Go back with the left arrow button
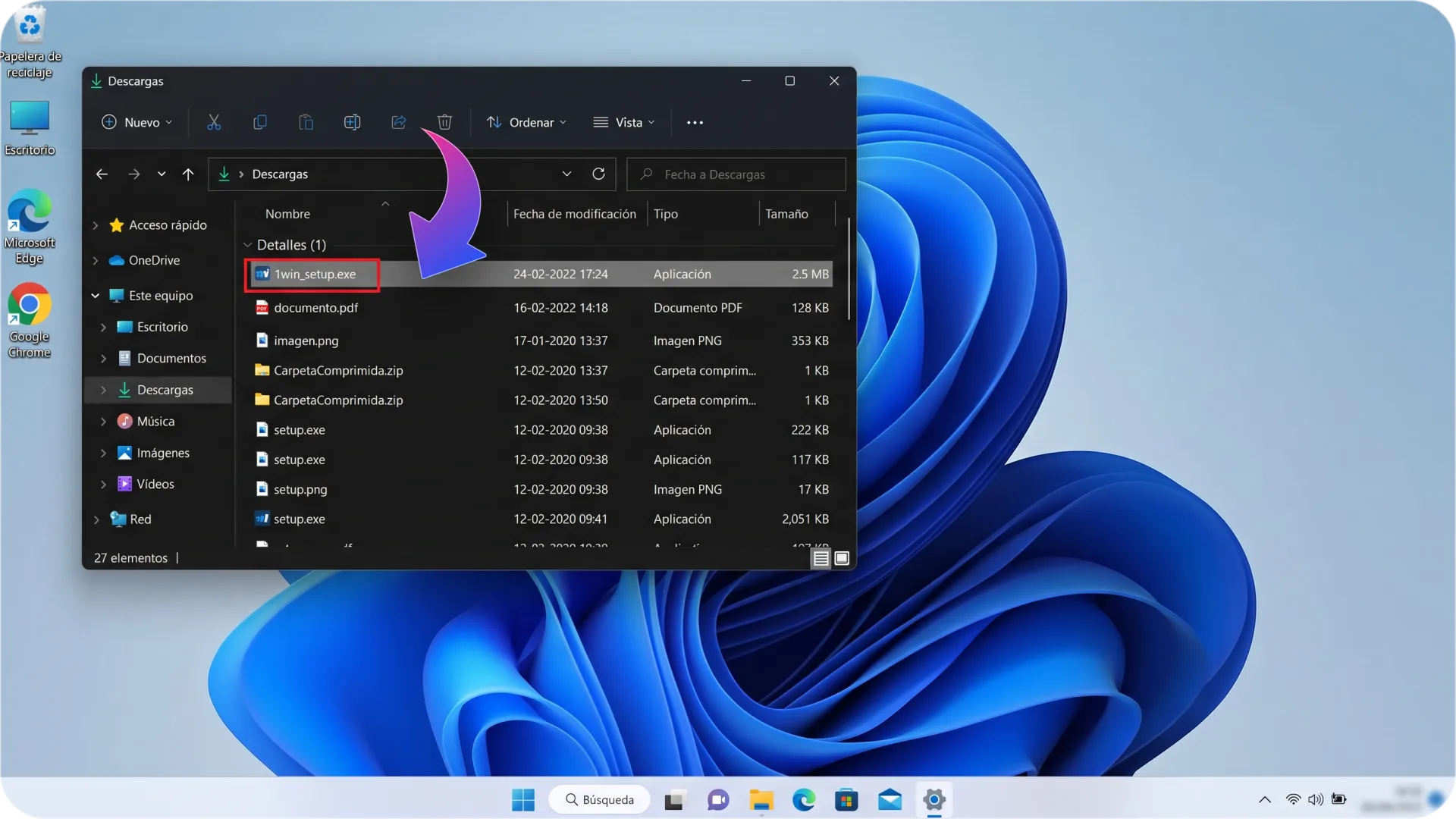 coord(102,174)
